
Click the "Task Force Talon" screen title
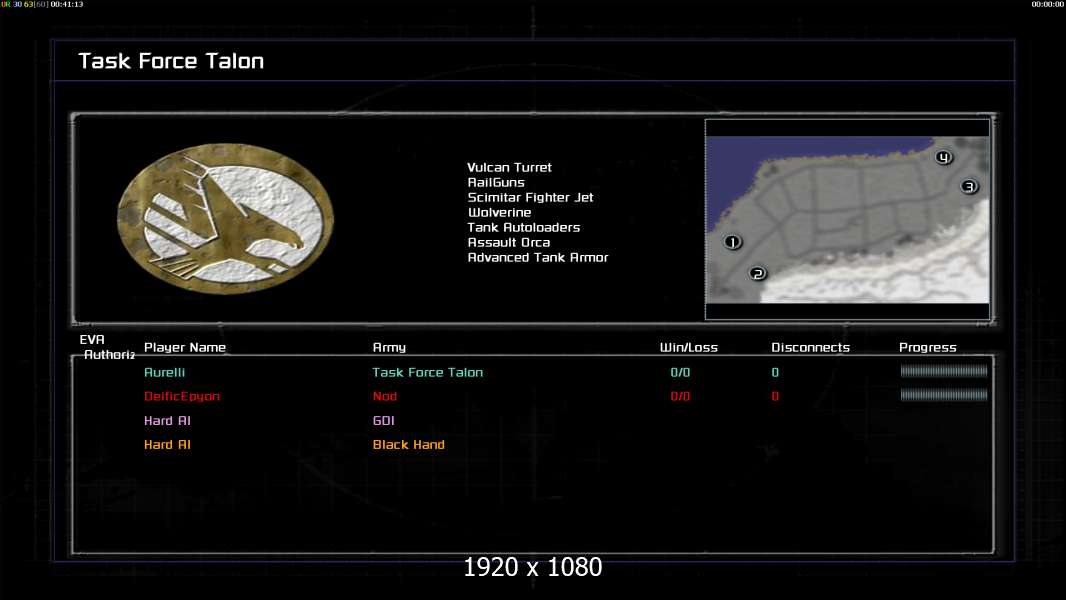[x=171, y=61]
